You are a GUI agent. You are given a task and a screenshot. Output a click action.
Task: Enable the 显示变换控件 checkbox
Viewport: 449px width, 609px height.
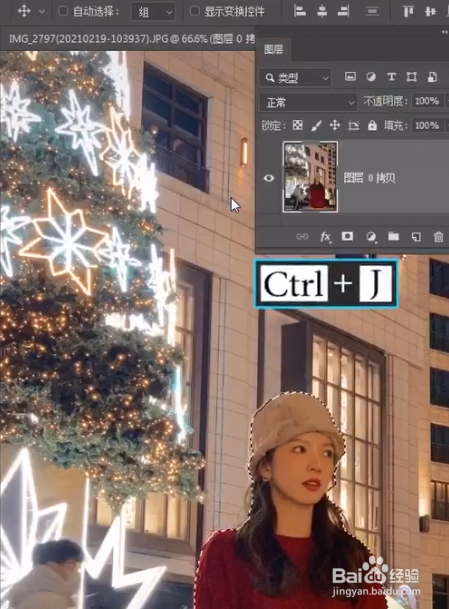point(195,11)
